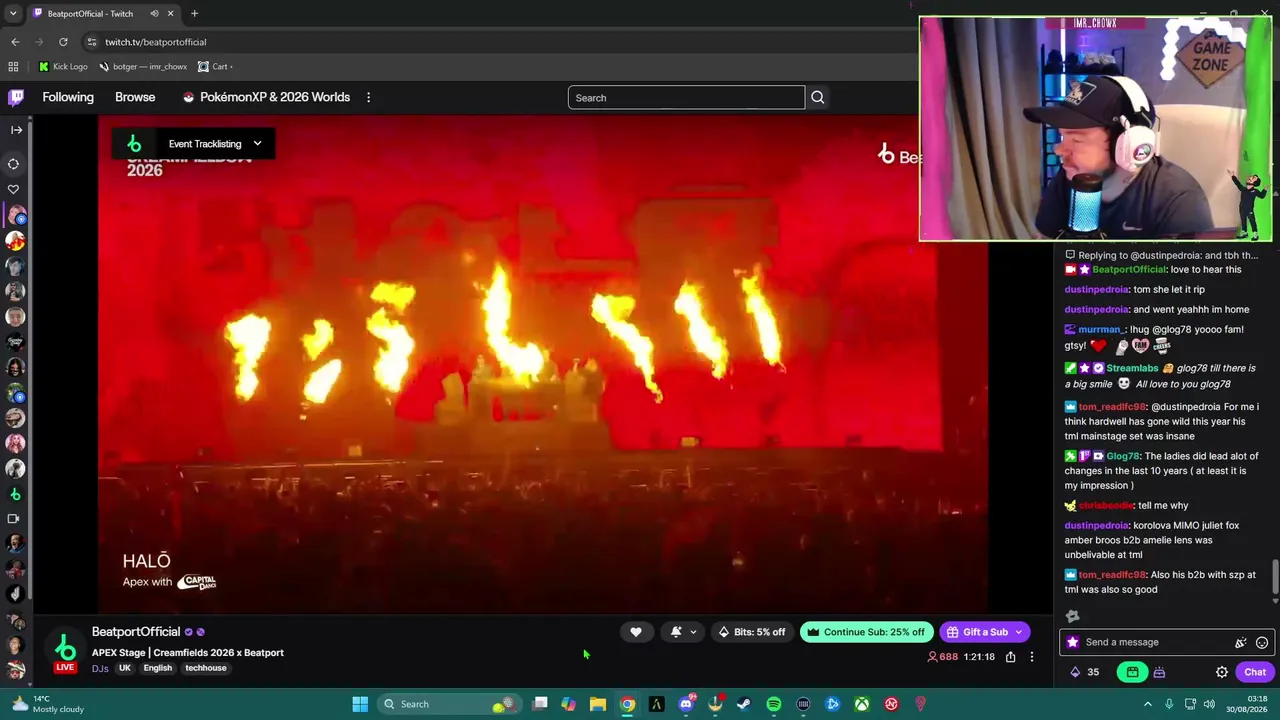Open the Chrome apps grid icon
Image resolution: width=1280 pixels, height=720 pixels.
(x=13, y=67)
